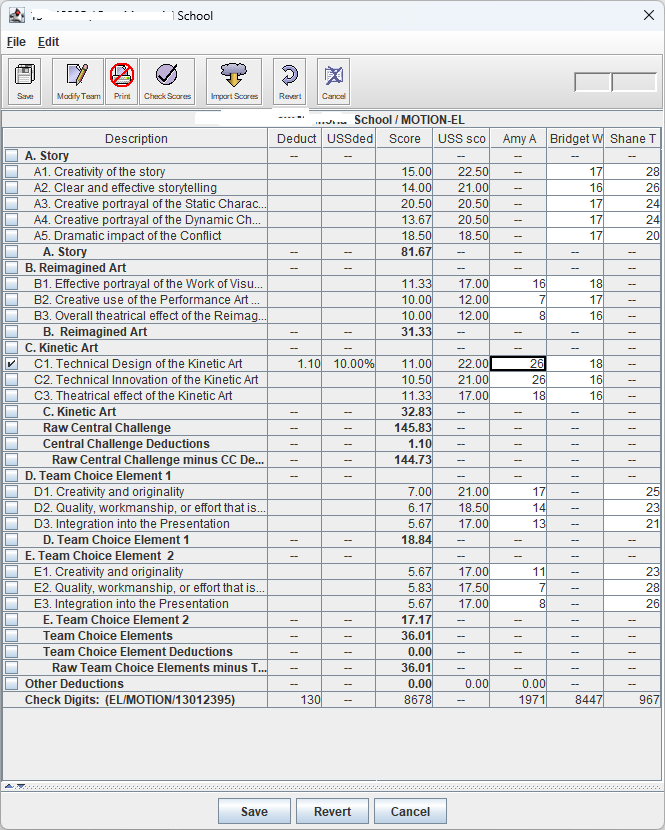Click the Deduct column header
This screenshot has height=830, width=665.
[295, 139]
